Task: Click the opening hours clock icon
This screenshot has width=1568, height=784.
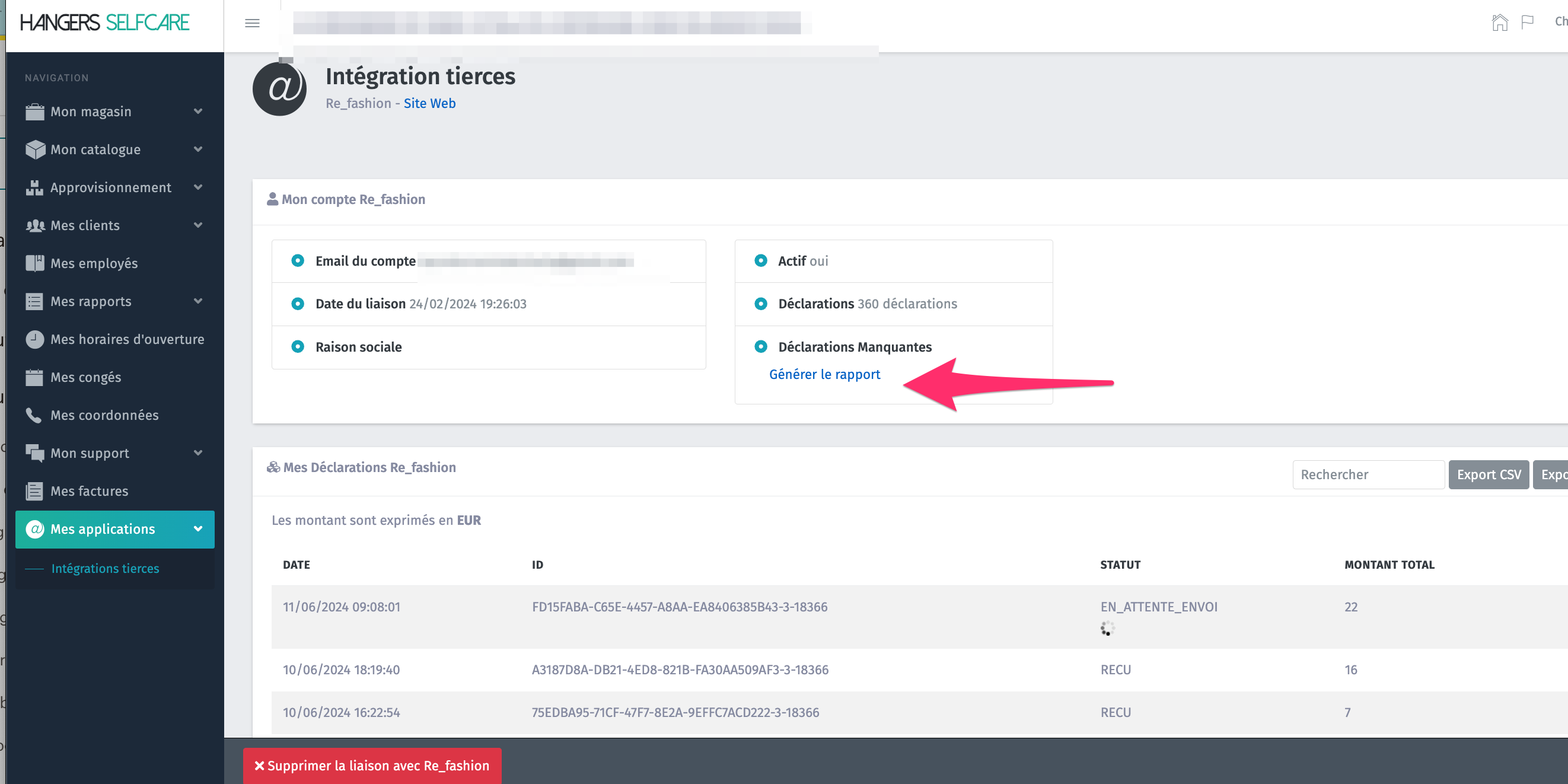Action: point(35,340)
